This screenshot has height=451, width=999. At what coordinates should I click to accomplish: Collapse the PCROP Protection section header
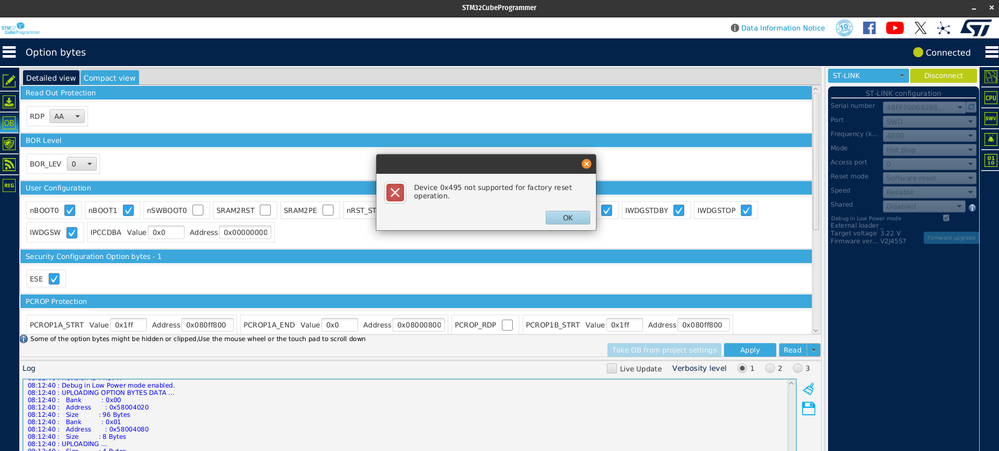point(416,301)
